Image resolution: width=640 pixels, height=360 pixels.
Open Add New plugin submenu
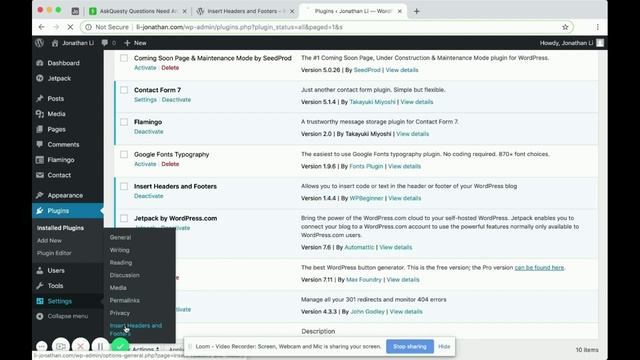(x=49, y=240)
